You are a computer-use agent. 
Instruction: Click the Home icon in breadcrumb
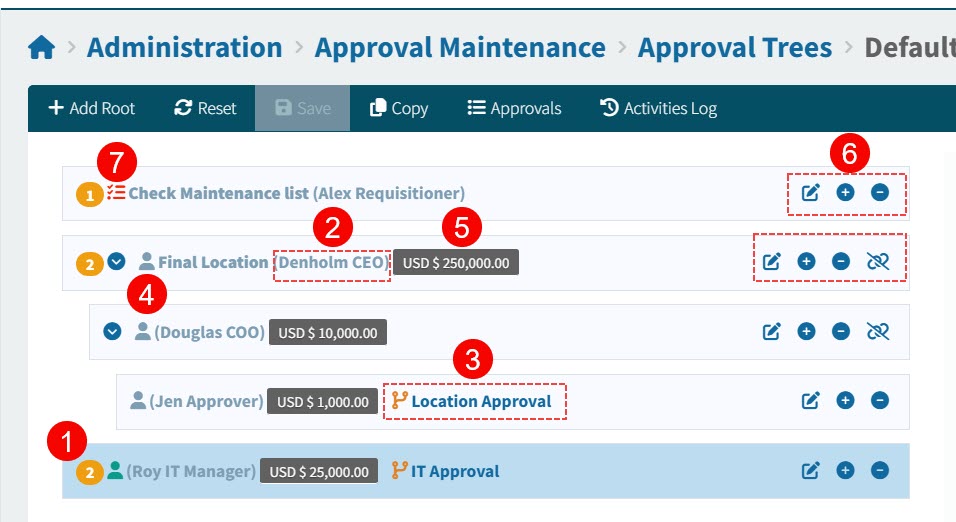tap(41, 48)
